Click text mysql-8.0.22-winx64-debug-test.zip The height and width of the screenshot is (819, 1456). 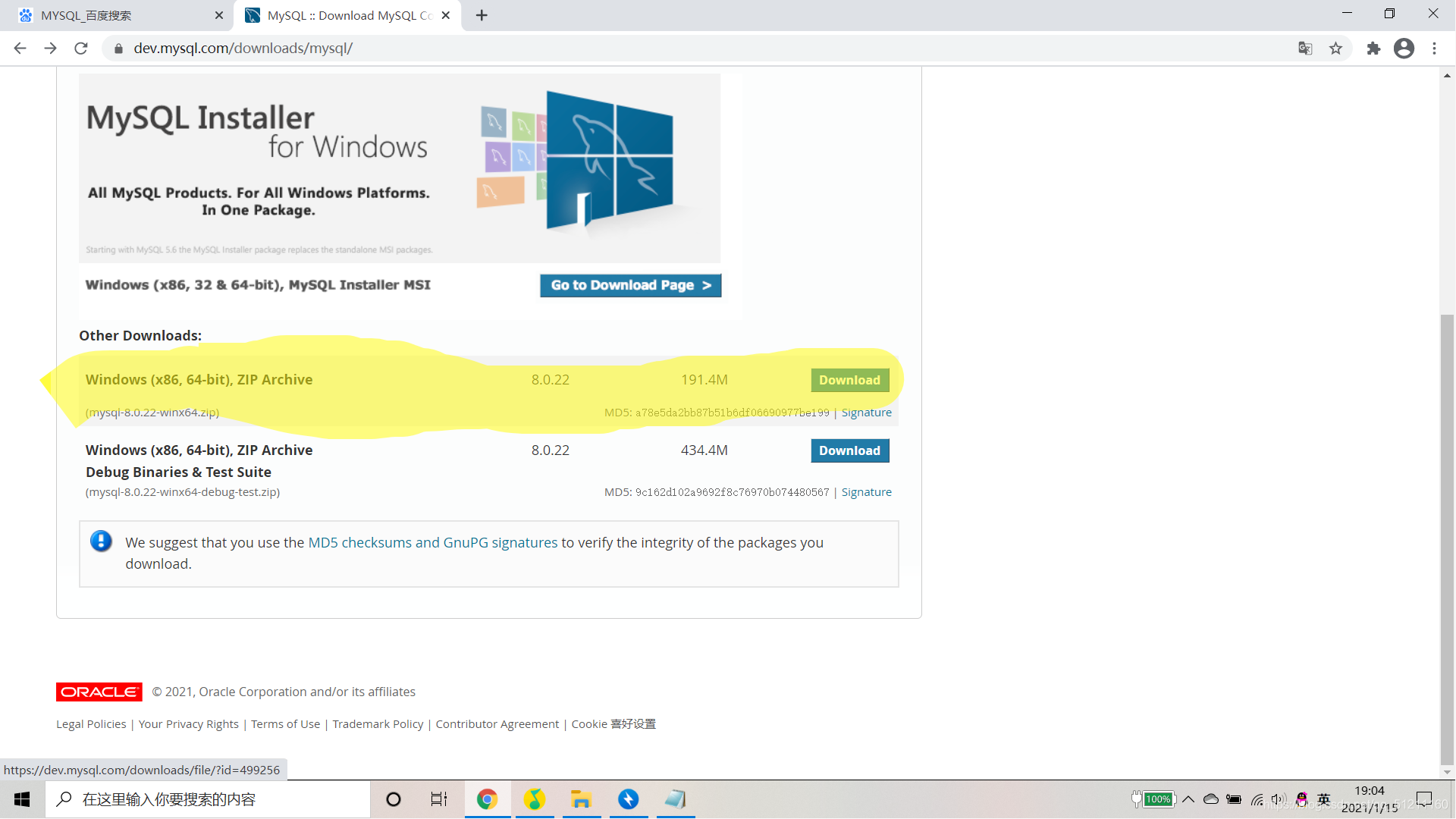[x=183, y=492]
